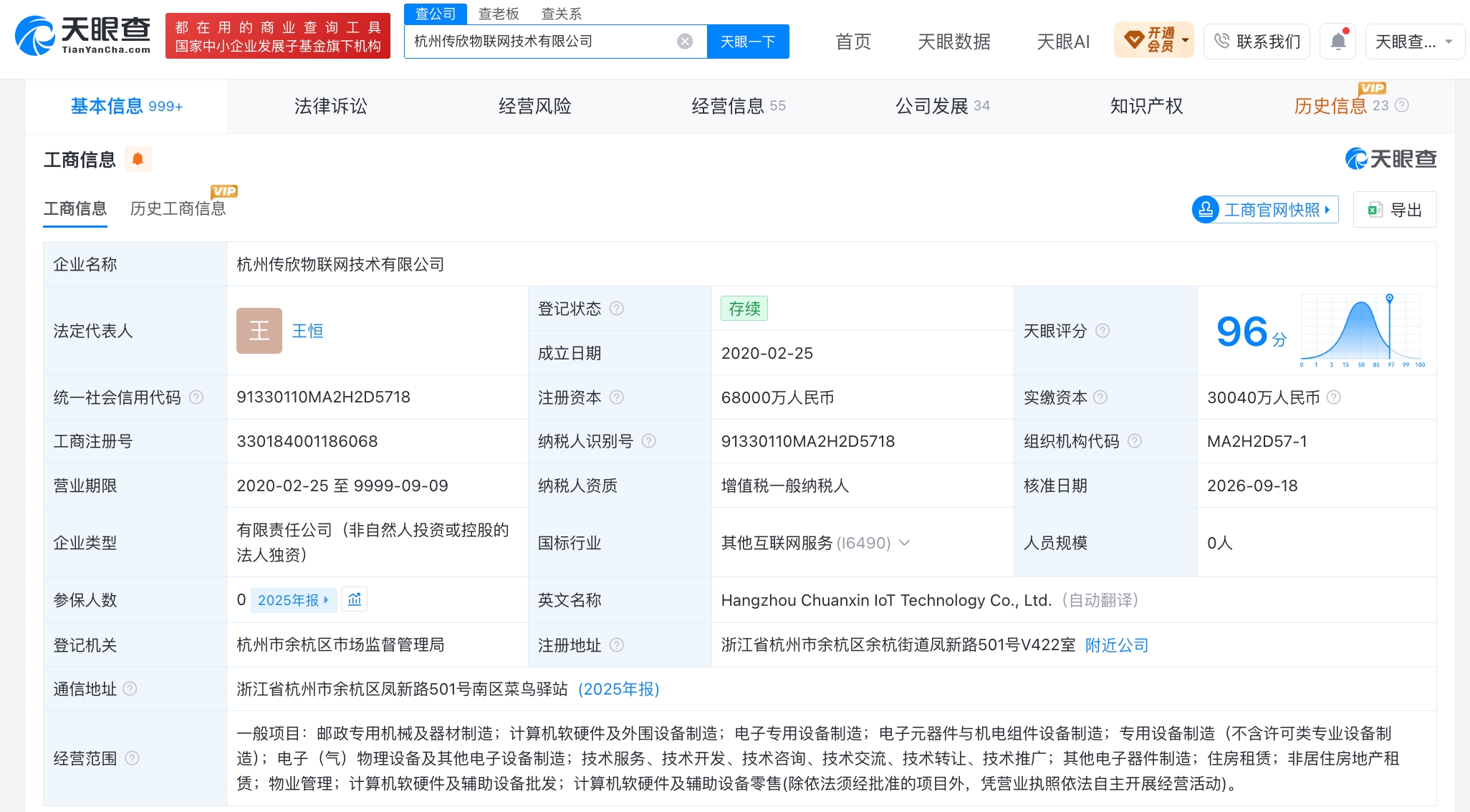The height and width of the screenshot is (812, 1470).
Task: Click the help icon next to 登记状态
Action: click(616, 309)
